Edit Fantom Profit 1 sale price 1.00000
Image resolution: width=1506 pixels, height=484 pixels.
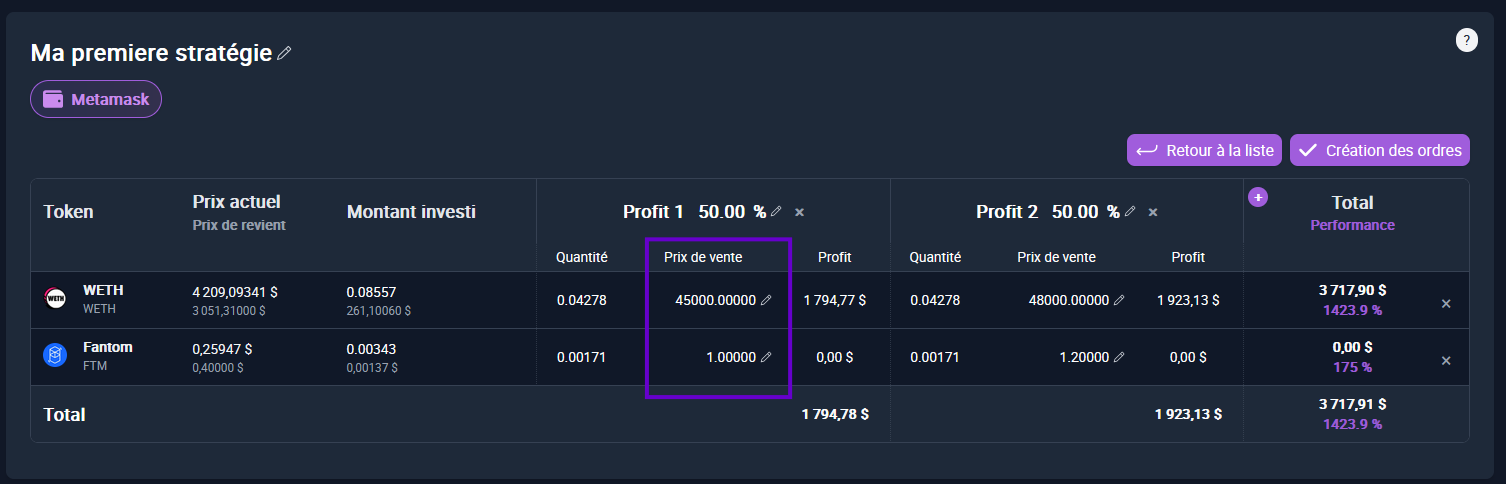(x=766, y=357)
